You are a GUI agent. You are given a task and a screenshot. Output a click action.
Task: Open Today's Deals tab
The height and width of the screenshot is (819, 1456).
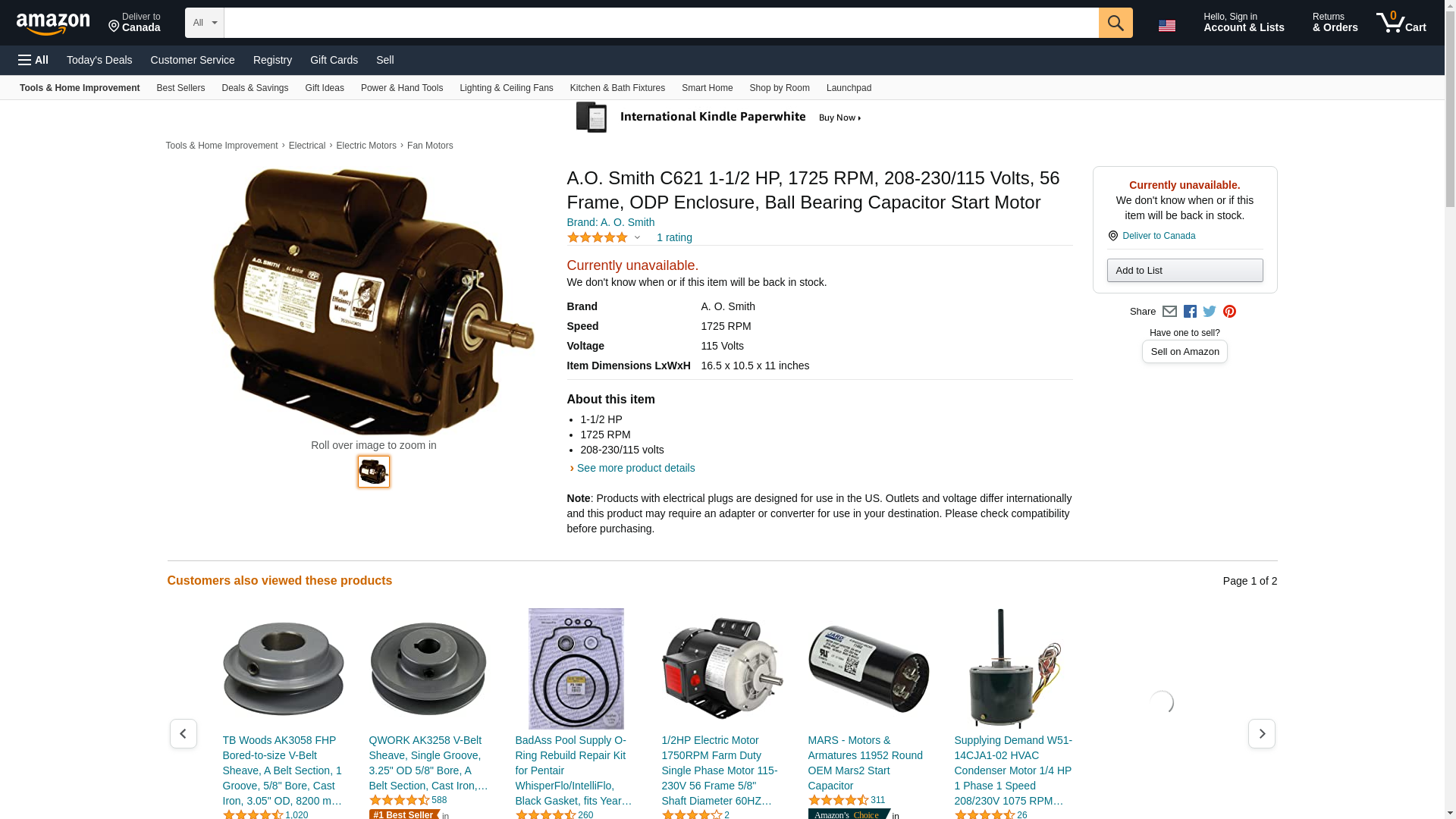(x=99, y=60)
